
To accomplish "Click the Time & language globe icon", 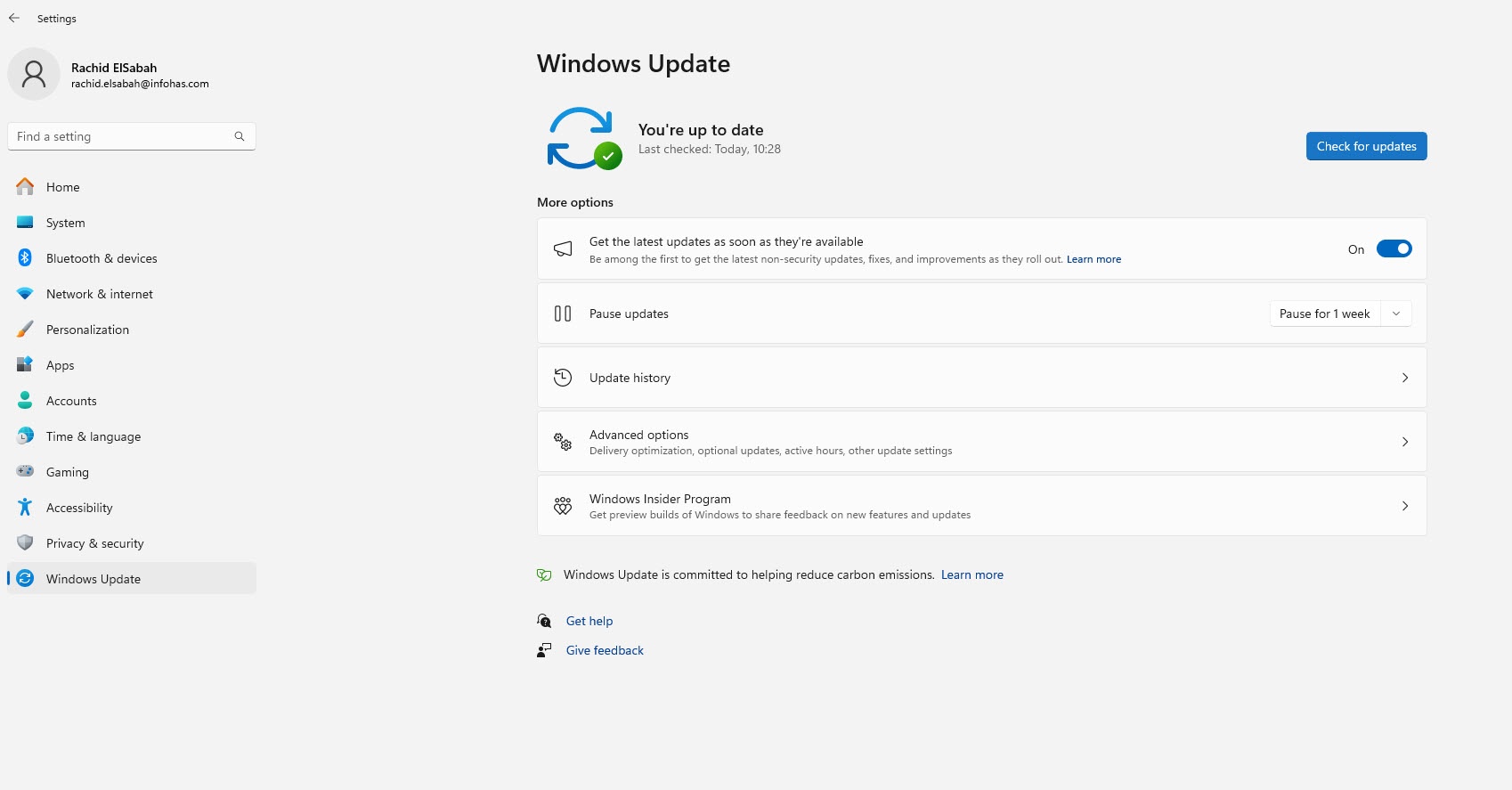I will click(x=25, y=436).
